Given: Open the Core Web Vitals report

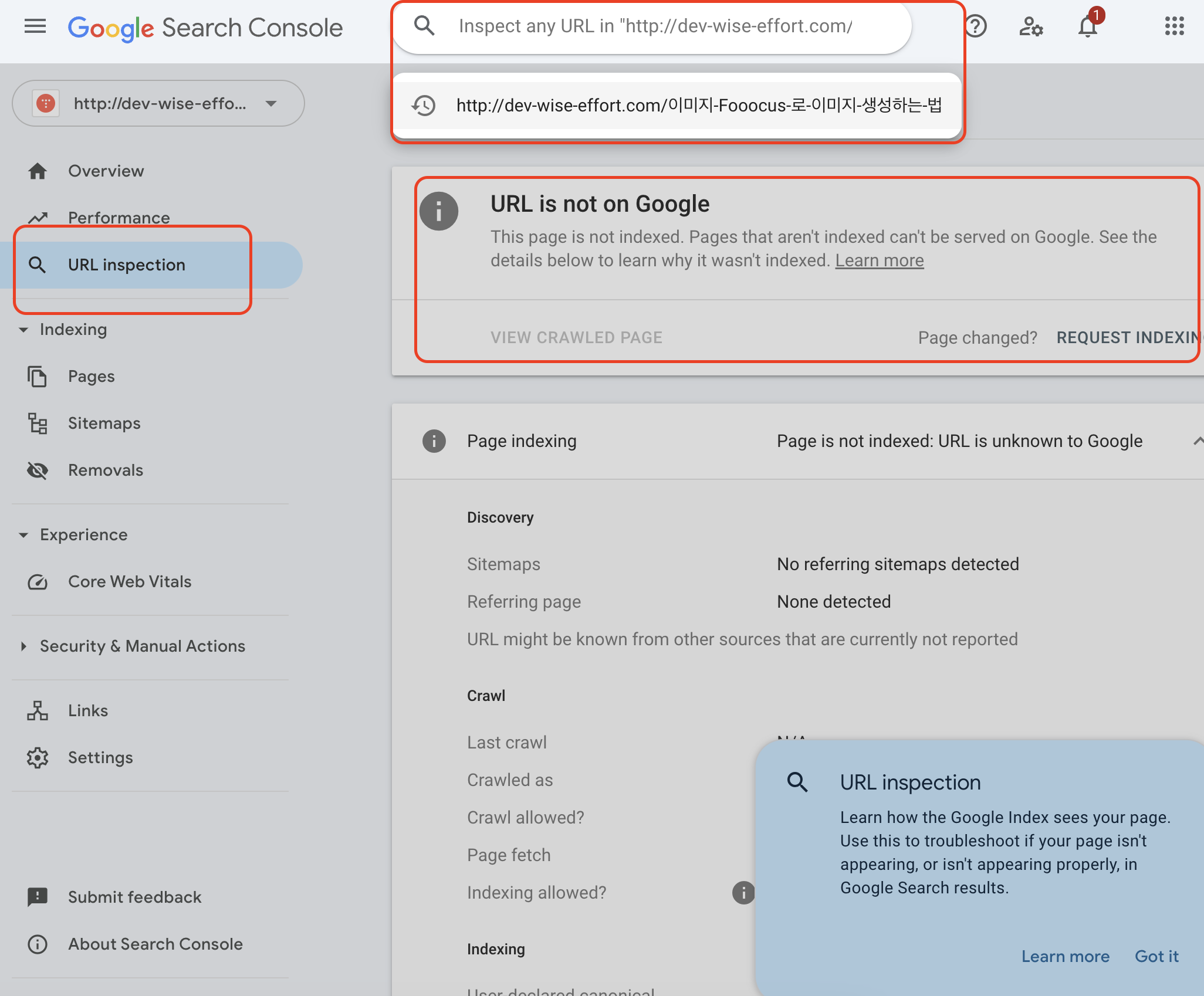Looking at the screenshot, I should 129,582.
